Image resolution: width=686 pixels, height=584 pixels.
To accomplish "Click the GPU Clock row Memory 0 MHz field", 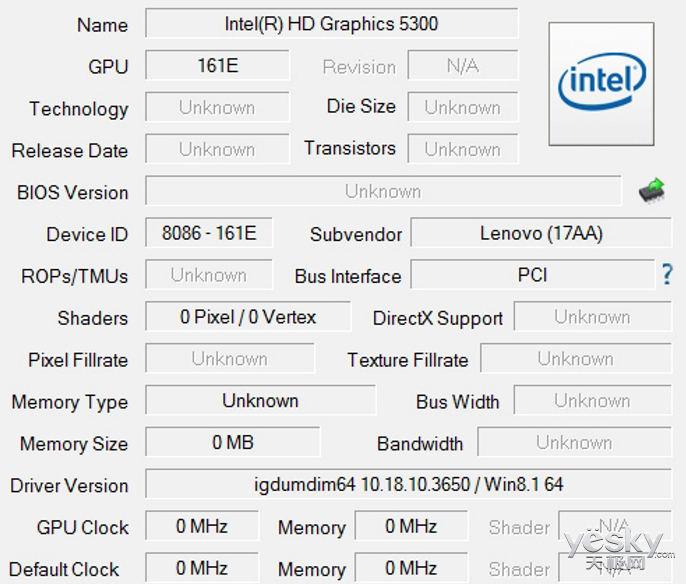I will 411,526.
